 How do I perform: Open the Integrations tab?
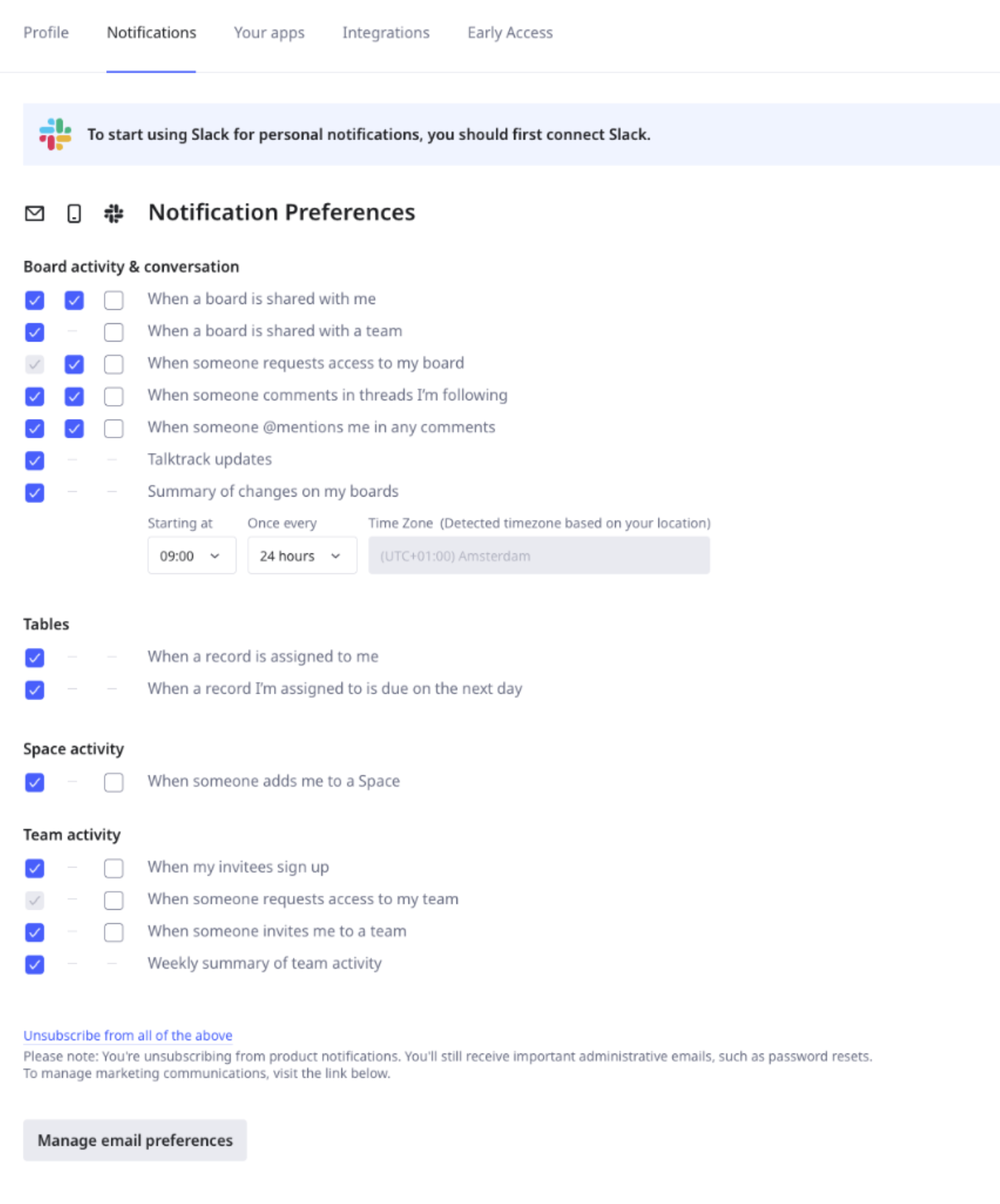[386, 32]
